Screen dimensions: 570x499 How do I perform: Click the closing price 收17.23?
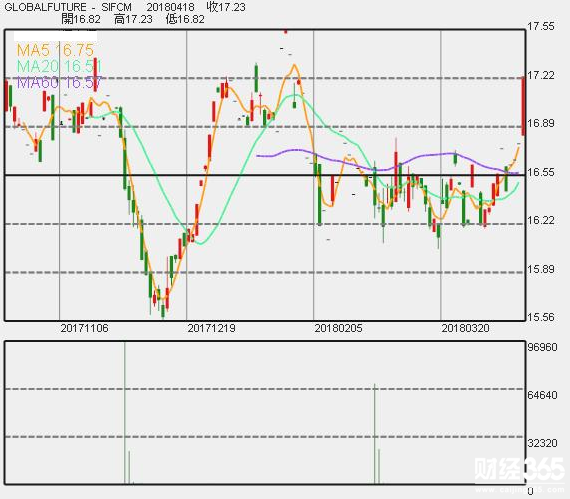click(226, 7)
